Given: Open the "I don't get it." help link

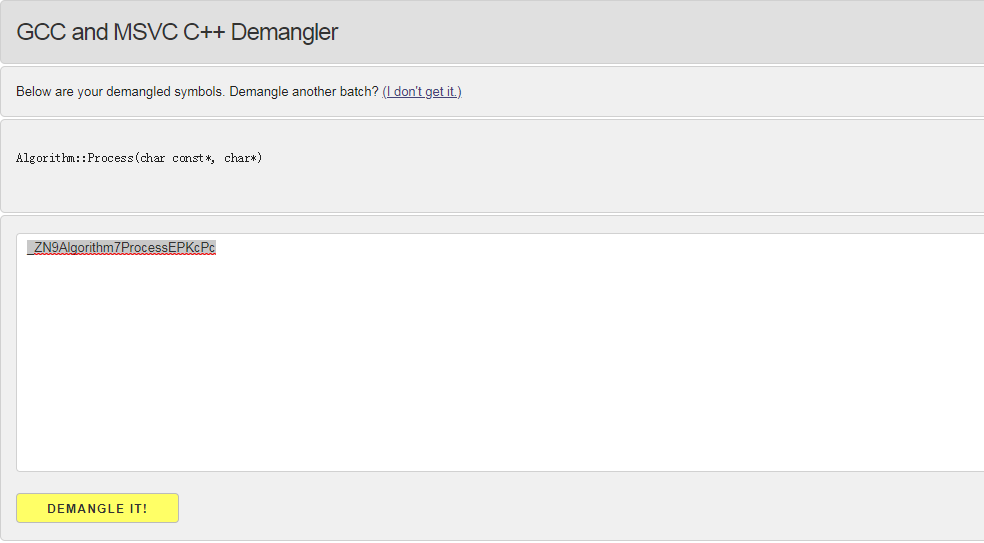Looking at the screenshot, I should (422, 92).
